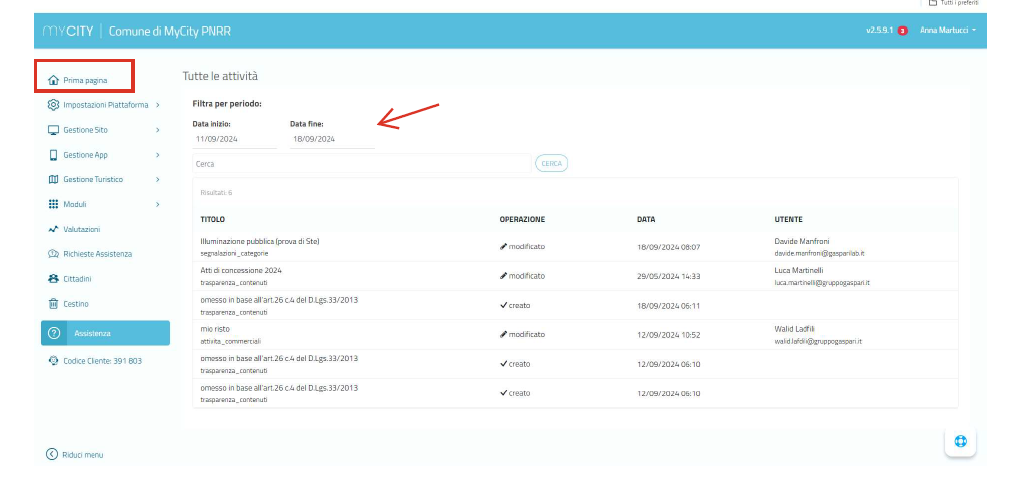1009x492 pixels.
Task: Expand the Moduli submenu chevron
Action: coord(158,204)
